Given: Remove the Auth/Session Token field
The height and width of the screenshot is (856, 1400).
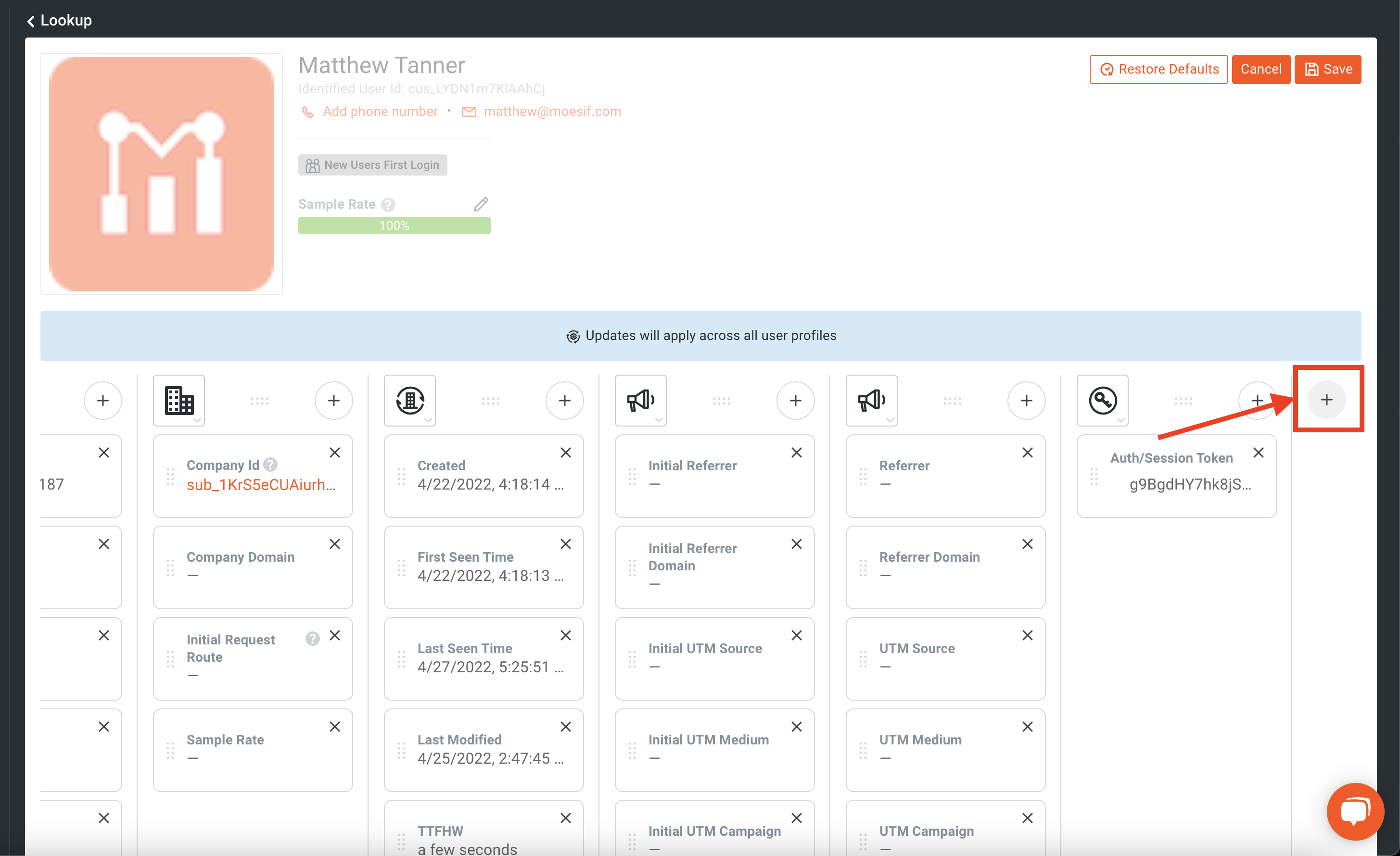Looking at the screenshot, I should pos(1259,453).
